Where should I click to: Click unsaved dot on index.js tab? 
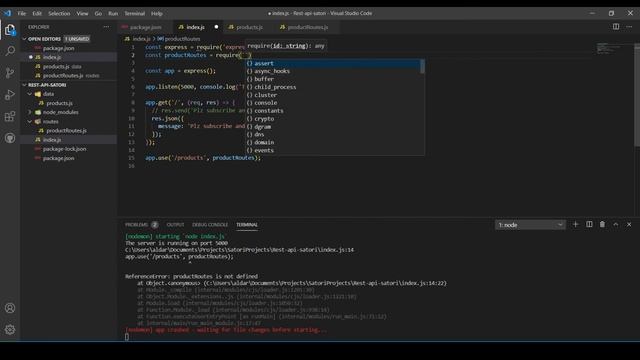pyautogui.click(x=216, y=27)
